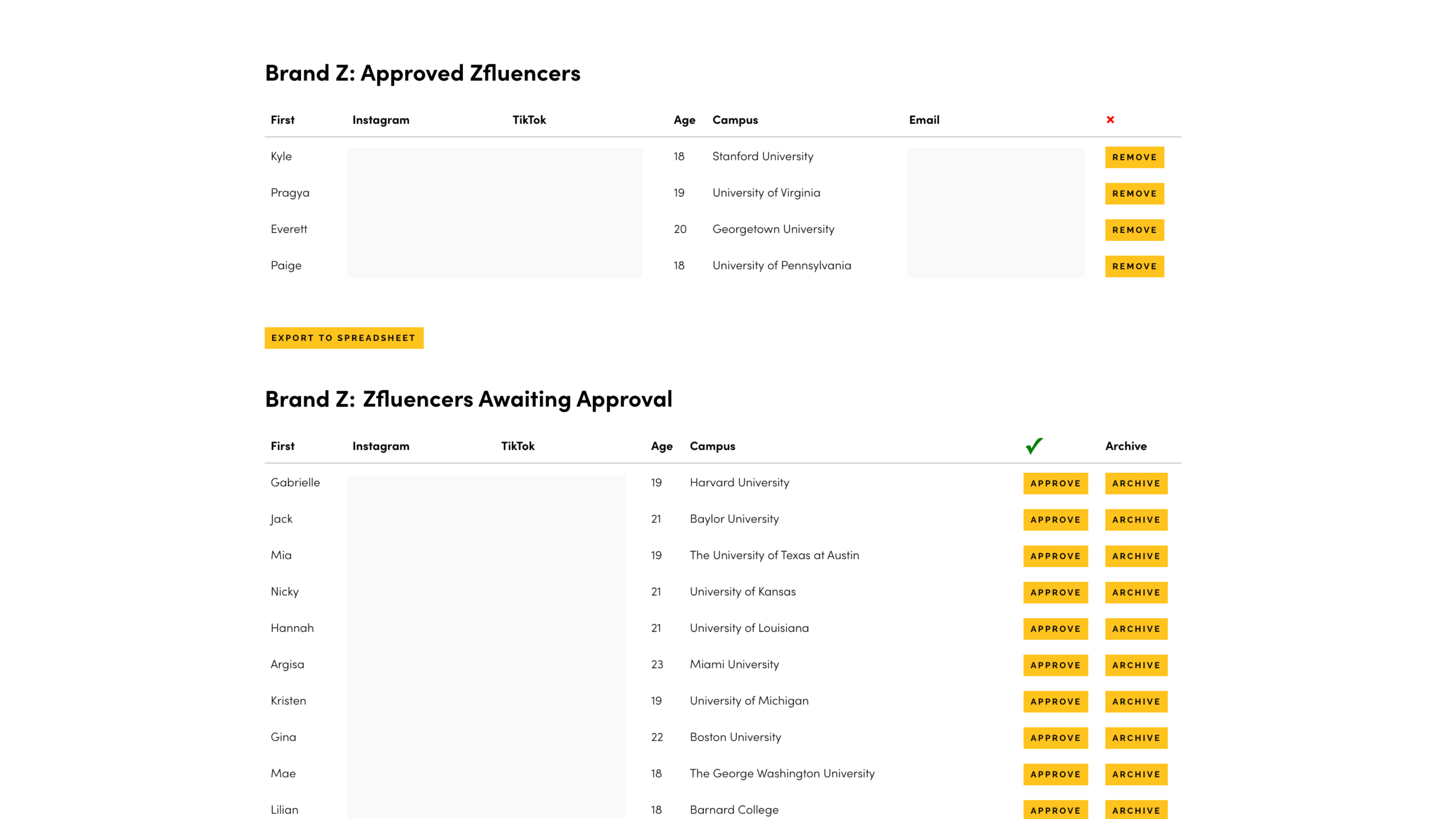Approve Jack from Baylor University
1456x819 pixels.
1055,520
